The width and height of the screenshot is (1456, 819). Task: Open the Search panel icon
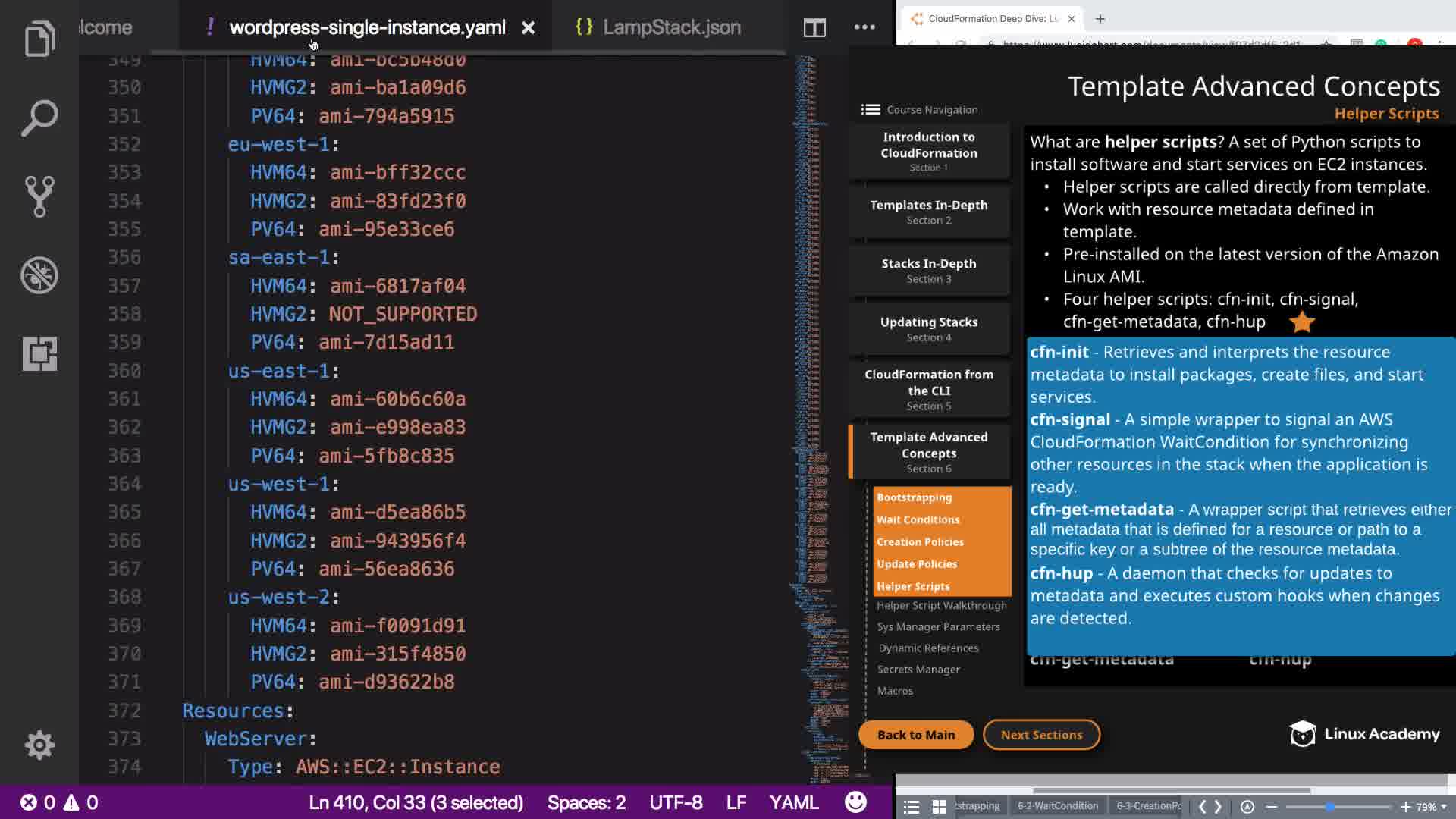click(x=39, y=118)
